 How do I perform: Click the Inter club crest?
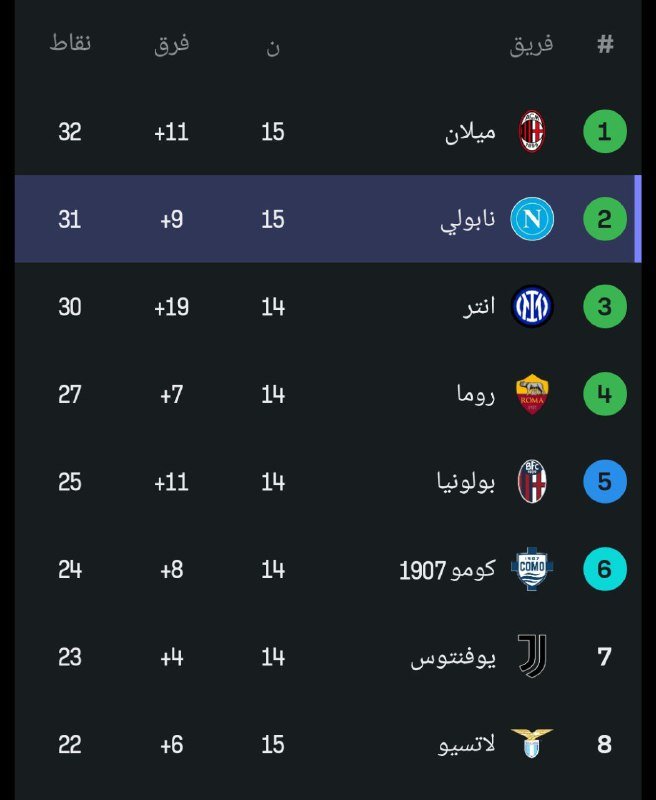click(x=532, y=307)
